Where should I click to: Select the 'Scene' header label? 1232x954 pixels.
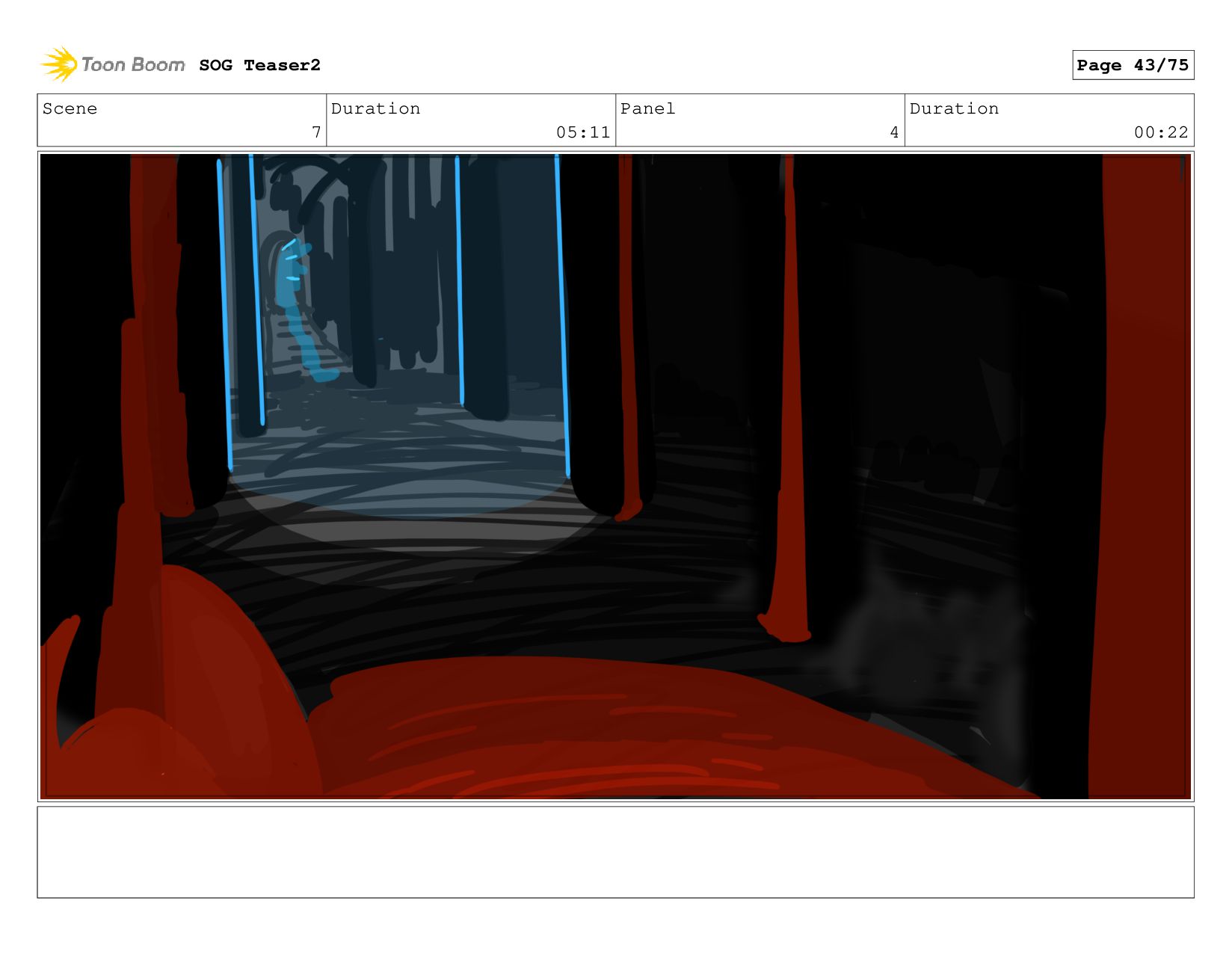tap(70, 108)
